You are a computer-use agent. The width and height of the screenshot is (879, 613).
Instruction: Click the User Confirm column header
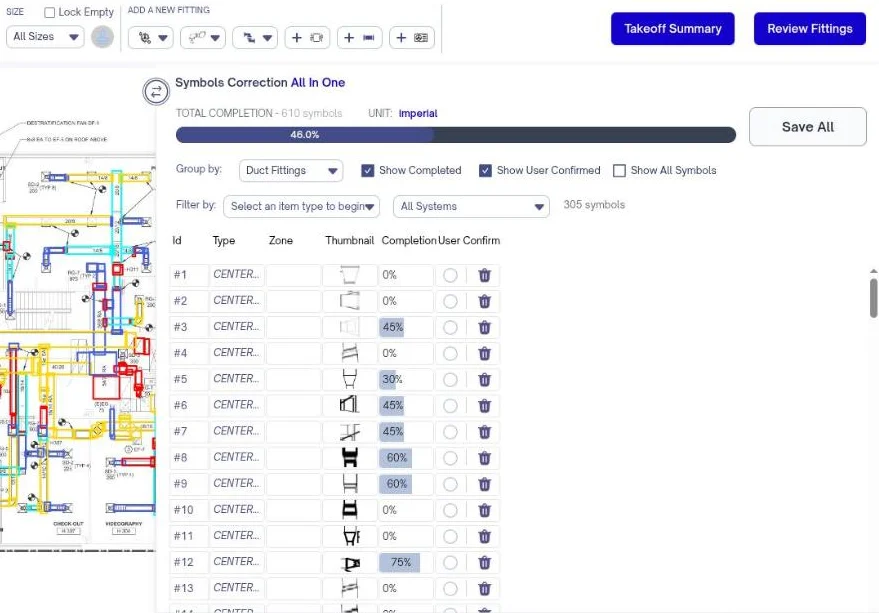coord(469,241)
